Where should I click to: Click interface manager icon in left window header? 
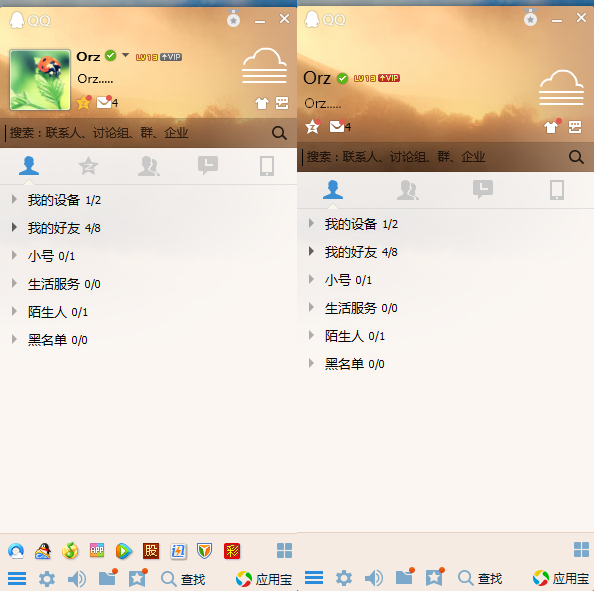click(282, 103)
